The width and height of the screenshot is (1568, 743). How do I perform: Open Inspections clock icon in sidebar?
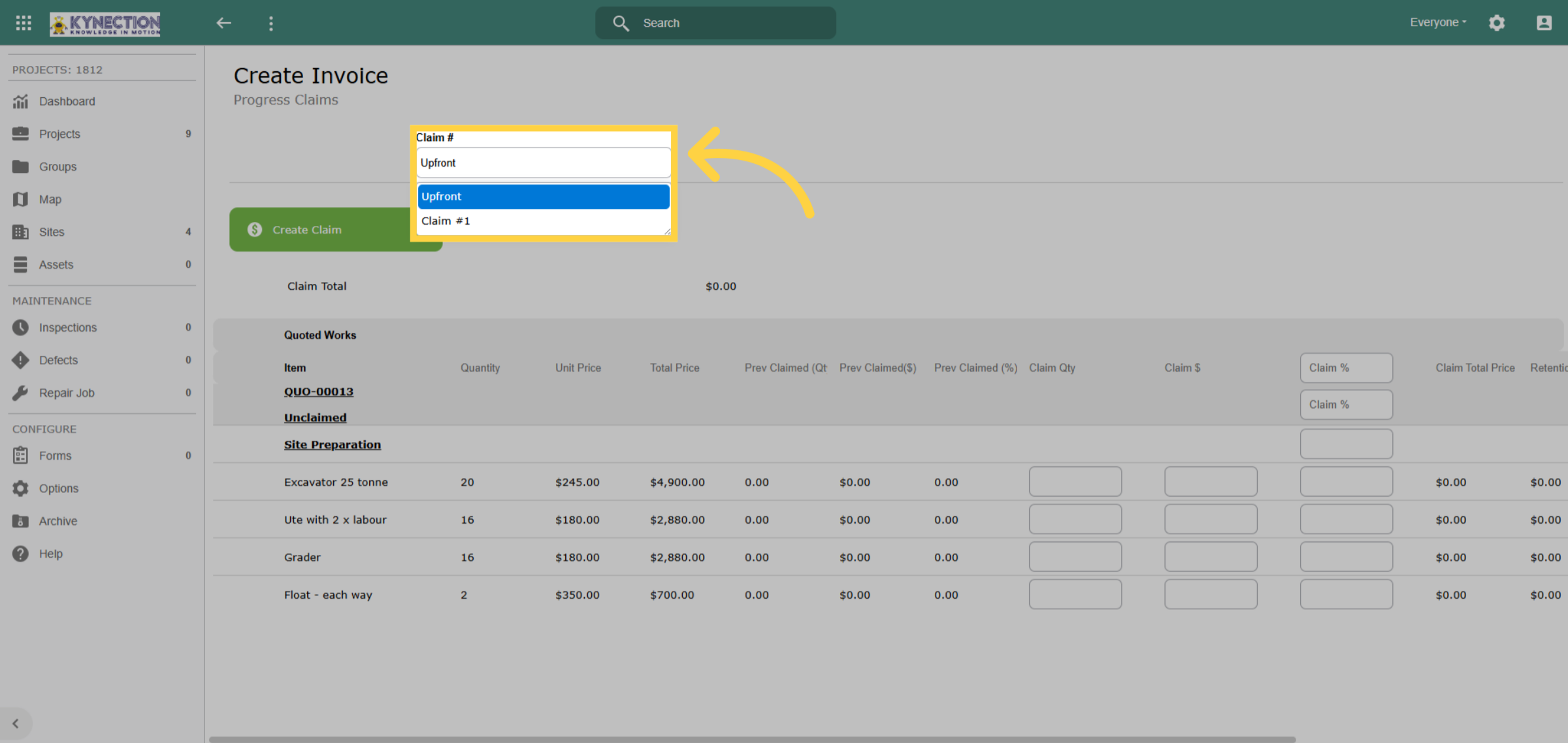pos(20,327)
